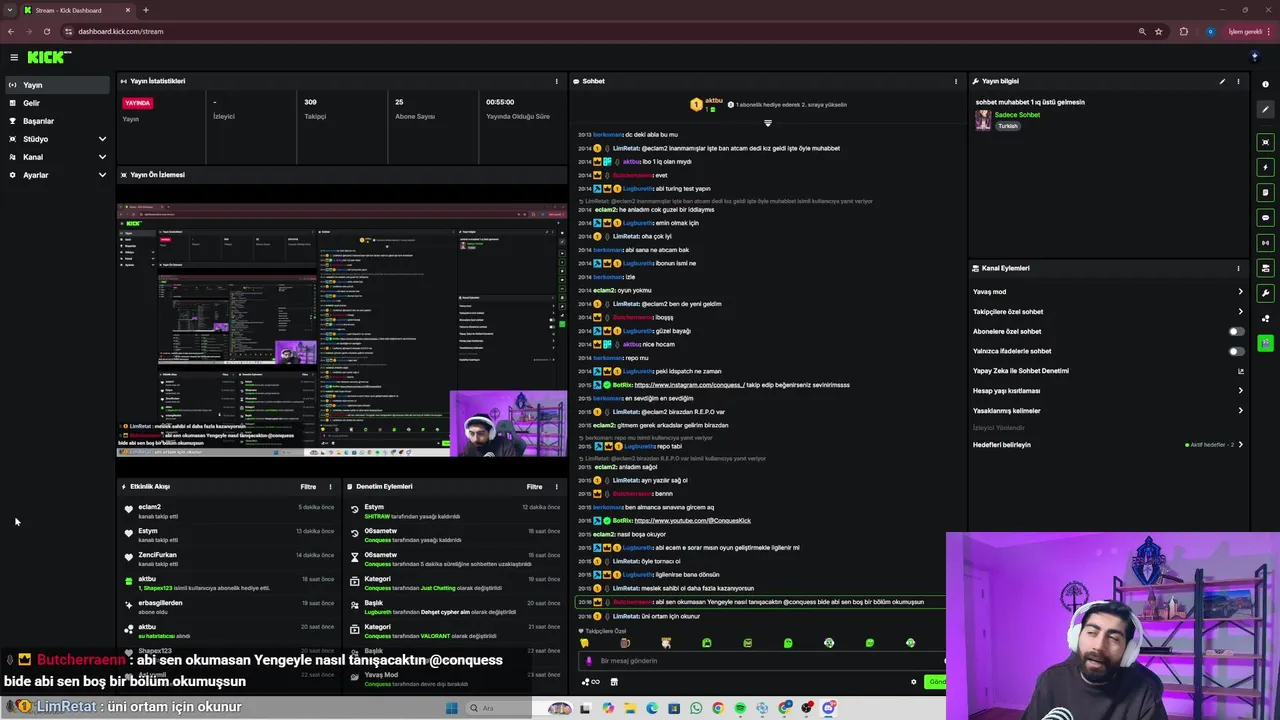Open BotRix Instagram link in chat
The height and width of the screenshot is (720, 1280).
coord(689,385)
